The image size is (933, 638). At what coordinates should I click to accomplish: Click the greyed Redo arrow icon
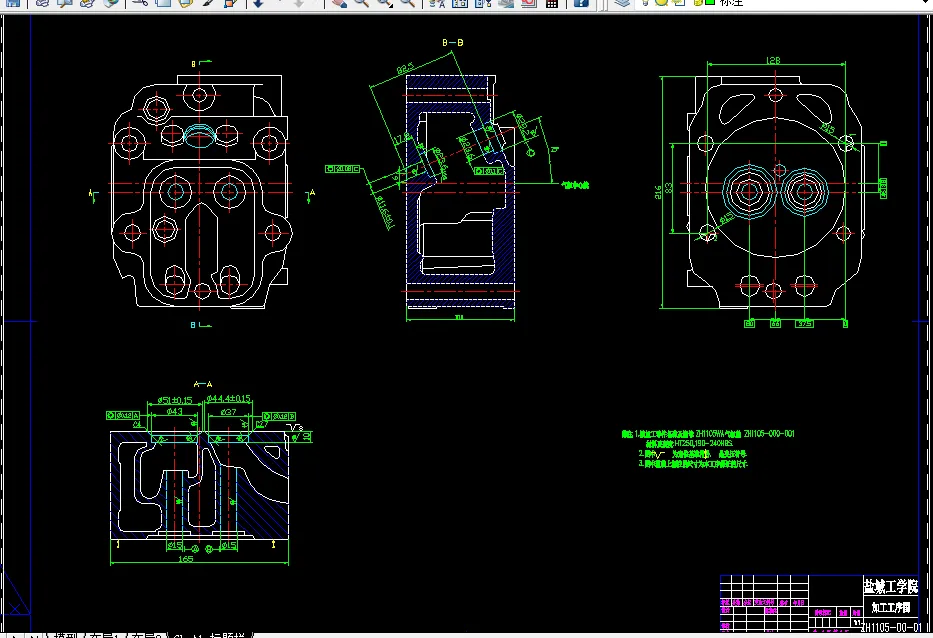[299, 3]
